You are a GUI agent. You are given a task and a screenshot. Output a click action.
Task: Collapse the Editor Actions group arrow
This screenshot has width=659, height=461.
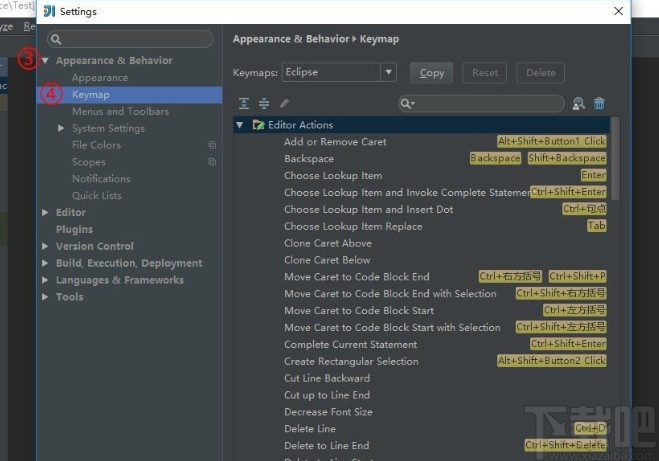point(240,125)
